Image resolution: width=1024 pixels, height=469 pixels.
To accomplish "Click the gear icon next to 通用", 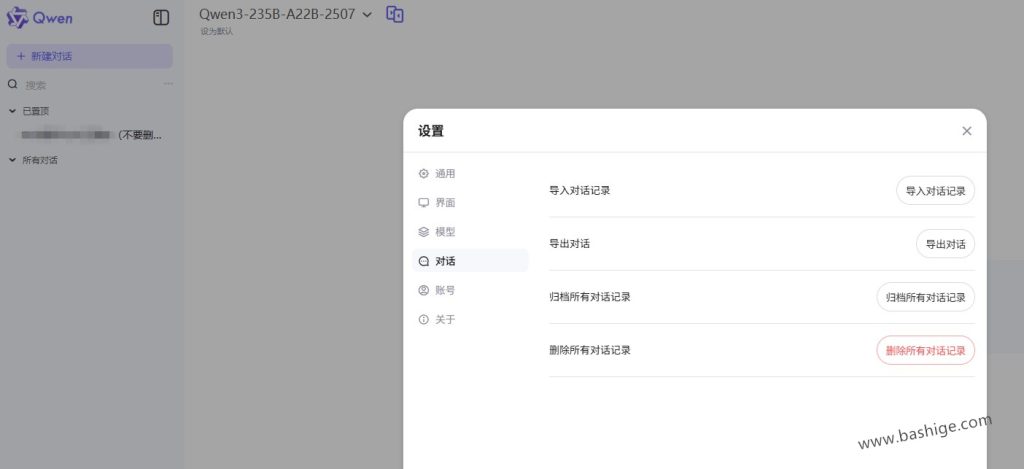I will click(423, 174).
